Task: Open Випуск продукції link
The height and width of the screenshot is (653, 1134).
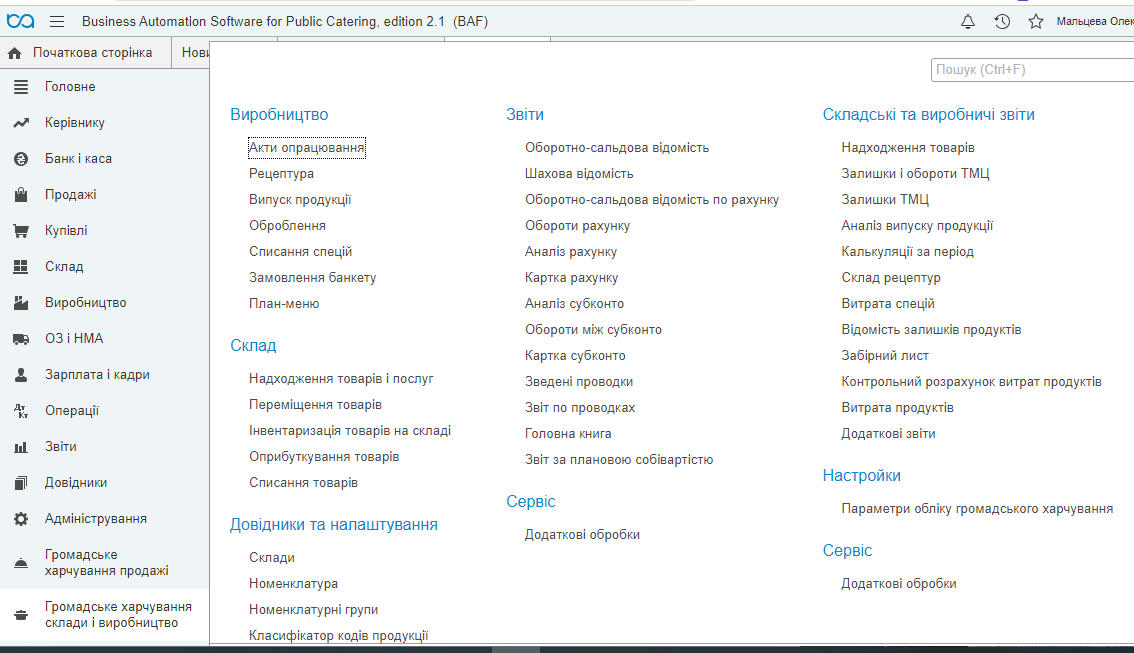Action: (x=300, y=200)
